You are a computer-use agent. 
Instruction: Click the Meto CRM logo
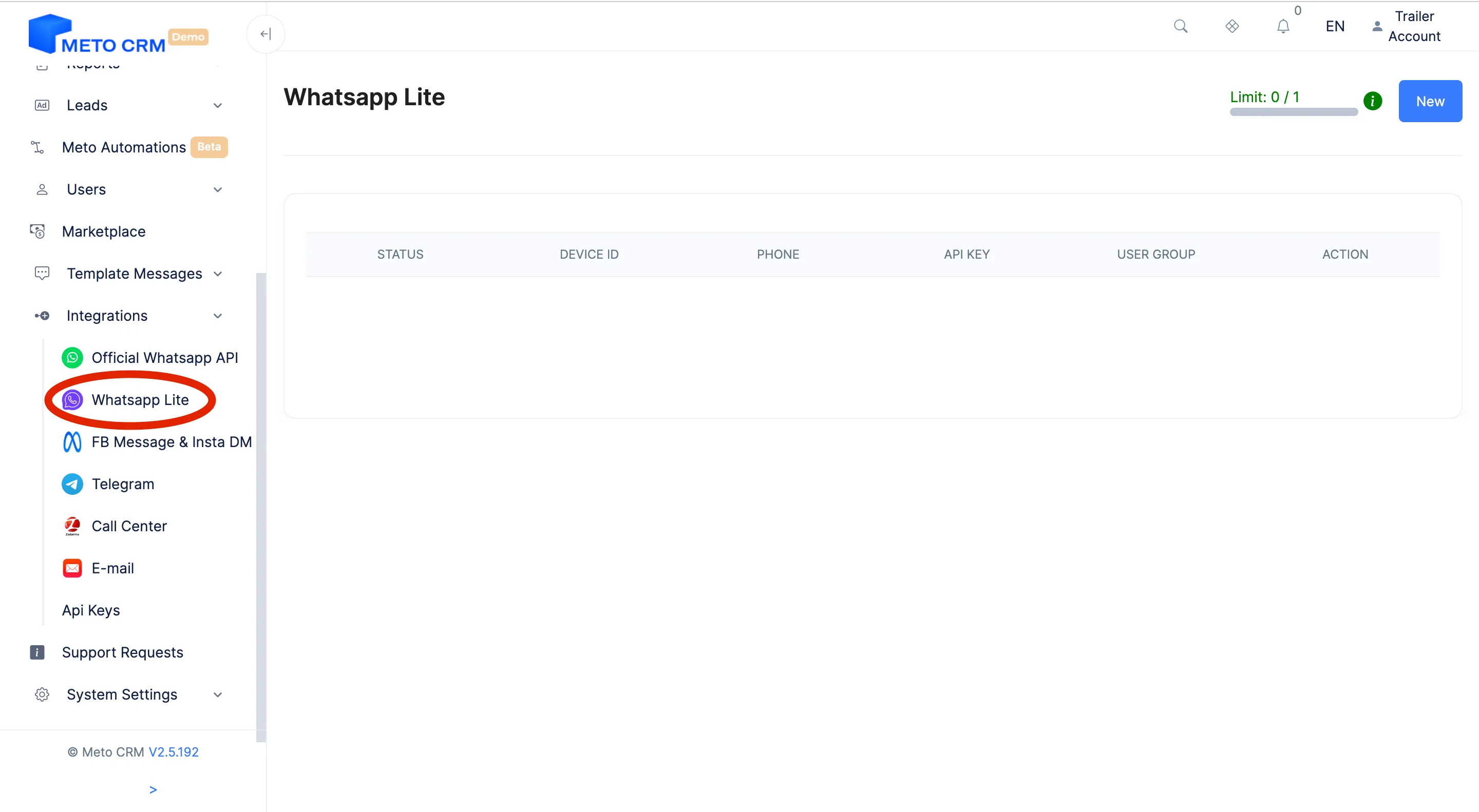coord(97,34)
